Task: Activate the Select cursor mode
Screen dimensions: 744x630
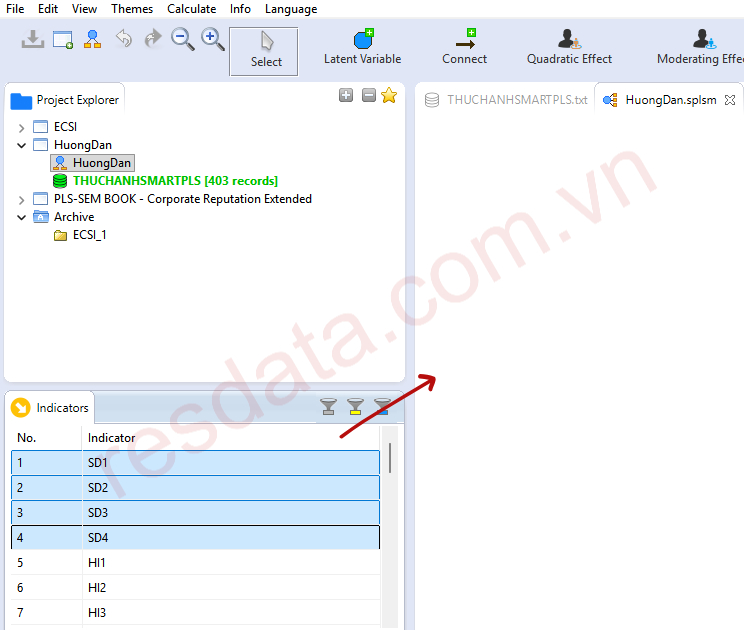Action: pyautogui.click(x=266, y=50)
